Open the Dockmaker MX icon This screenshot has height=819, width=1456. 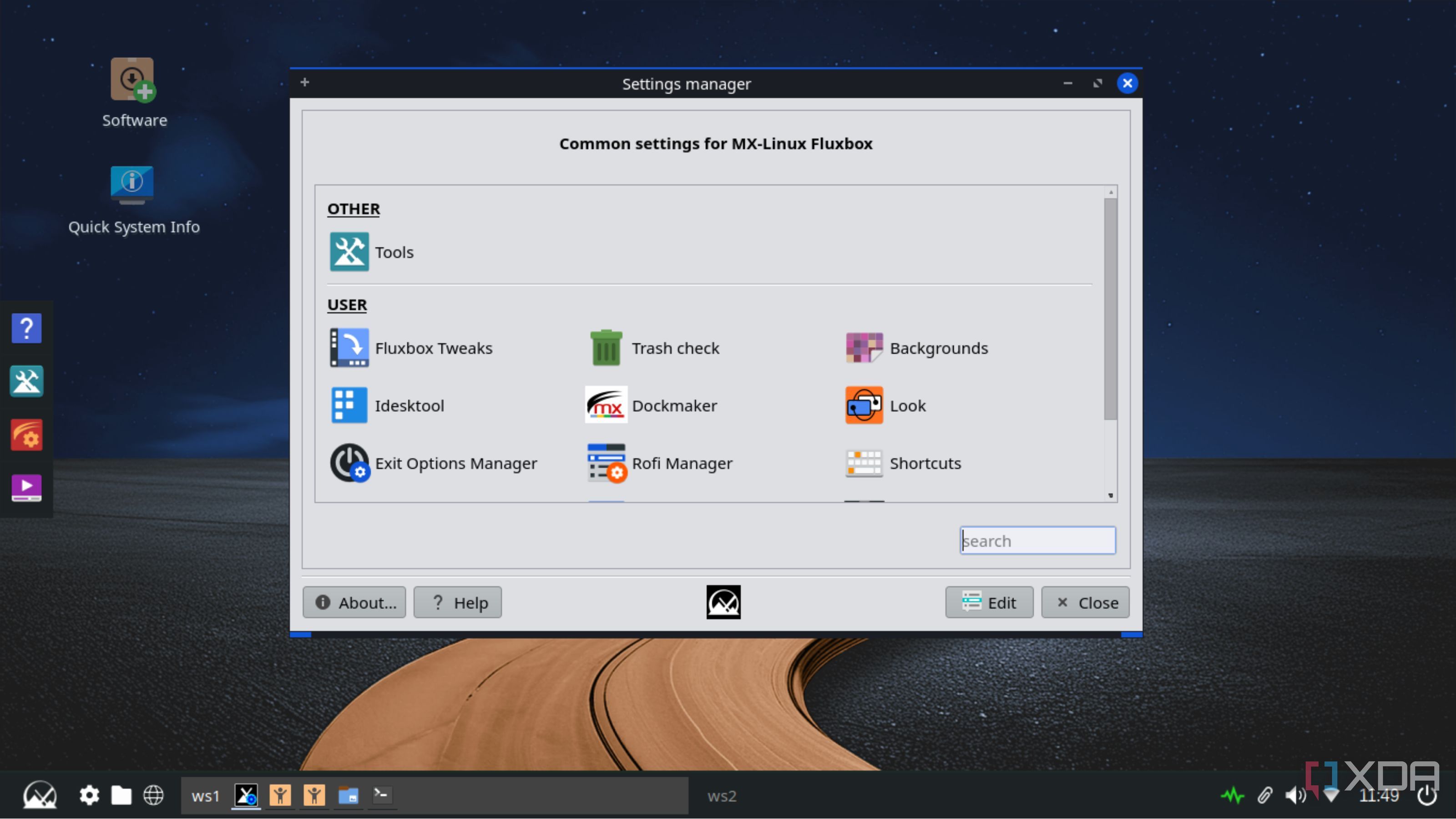point(606,405)
